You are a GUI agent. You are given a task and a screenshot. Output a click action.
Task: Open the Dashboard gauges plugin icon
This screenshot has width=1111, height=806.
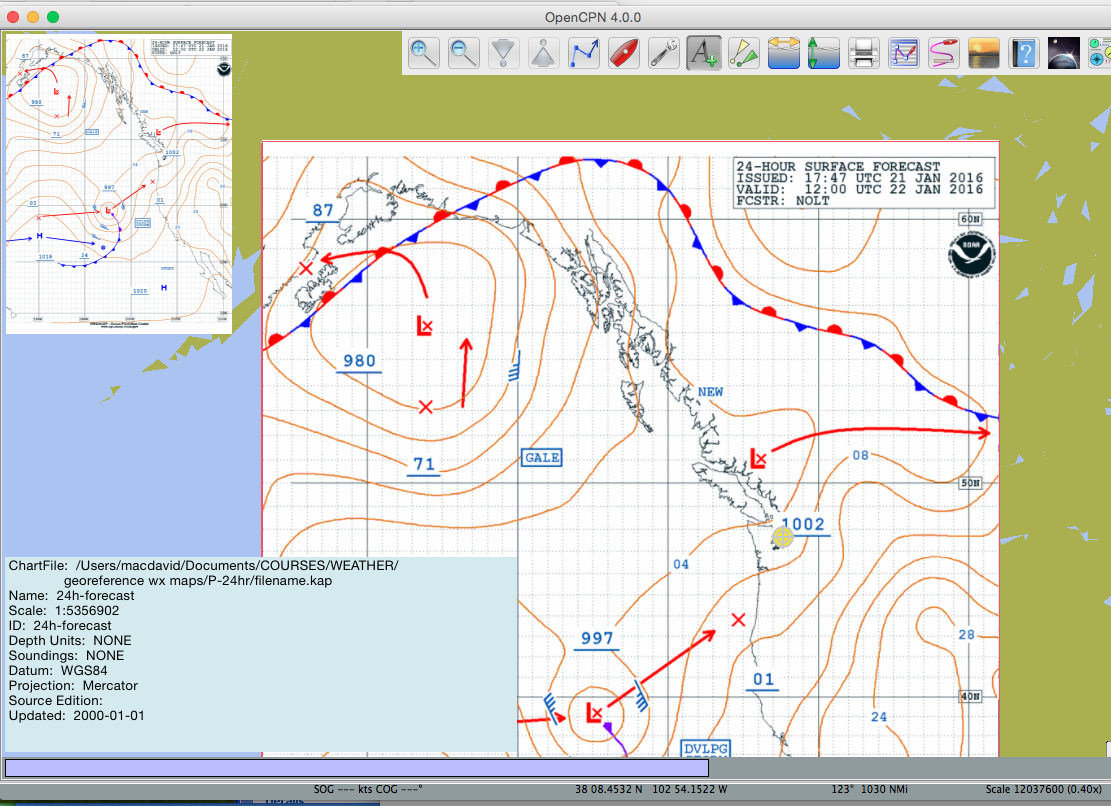pyautogui.click(x=1099, y=53)
